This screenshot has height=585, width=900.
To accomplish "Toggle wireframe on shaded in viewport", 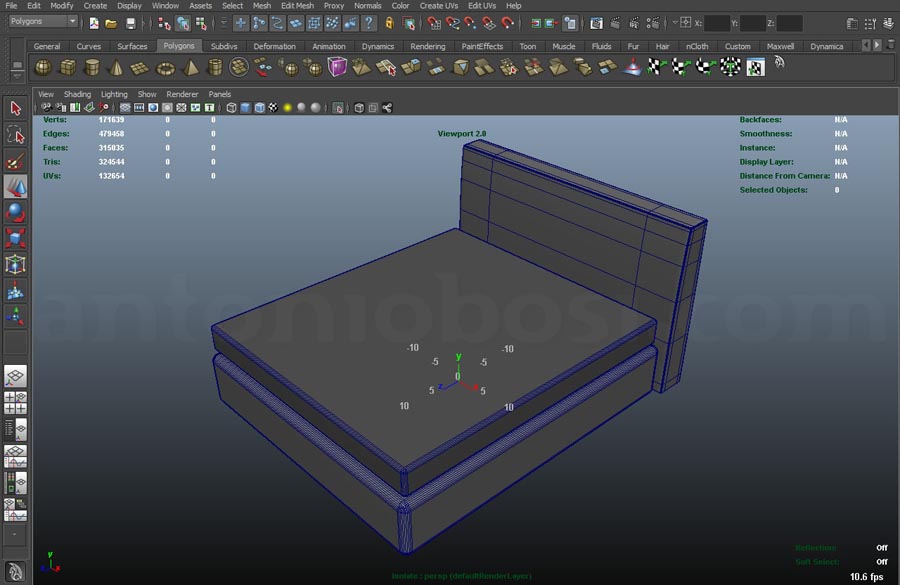I will 260,108.
